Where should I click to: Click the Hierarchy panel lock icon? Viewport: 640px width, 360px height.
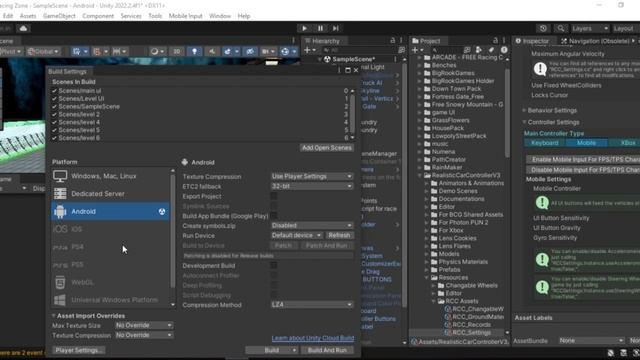393,40
